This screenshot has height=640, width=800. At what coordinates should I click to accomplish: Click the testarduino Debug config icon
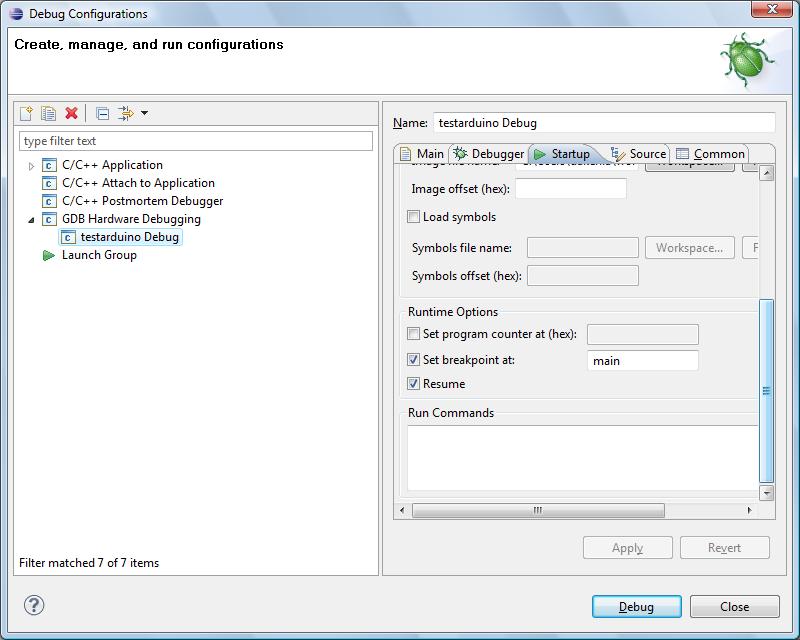[x=68, y=237]
